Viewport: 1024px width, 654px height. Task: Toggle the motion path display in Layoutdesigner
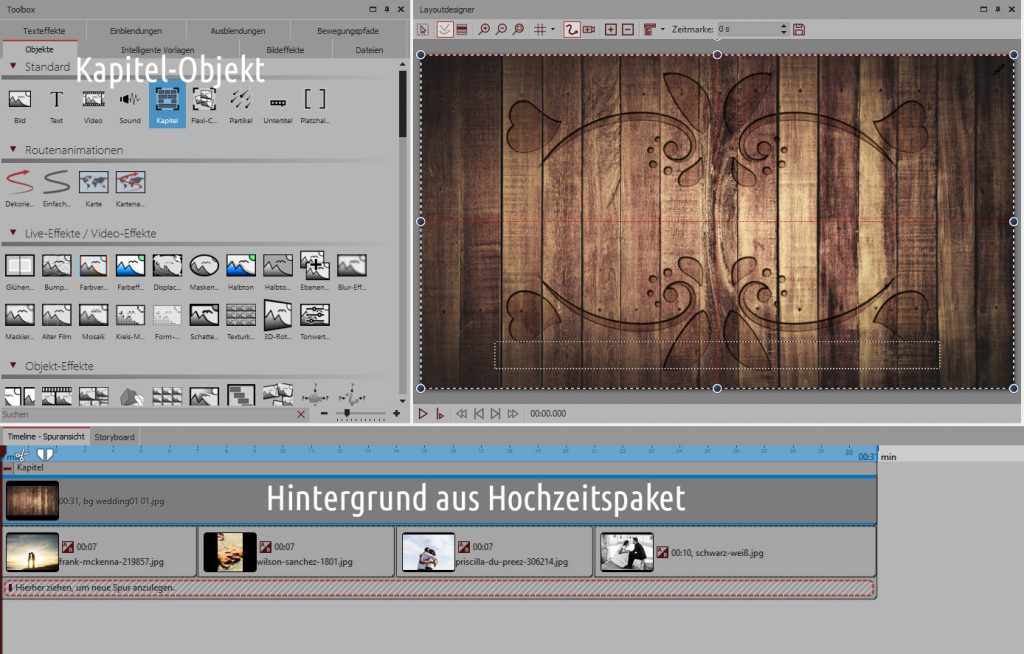click(x=572, y=30)
